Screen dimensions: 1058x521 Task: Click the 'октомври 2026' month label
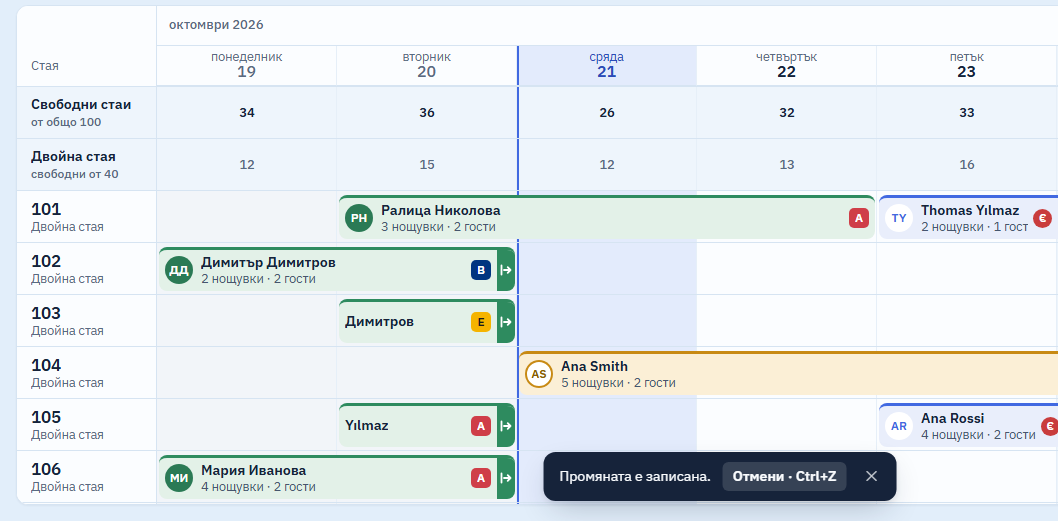[x=216, y=25]
